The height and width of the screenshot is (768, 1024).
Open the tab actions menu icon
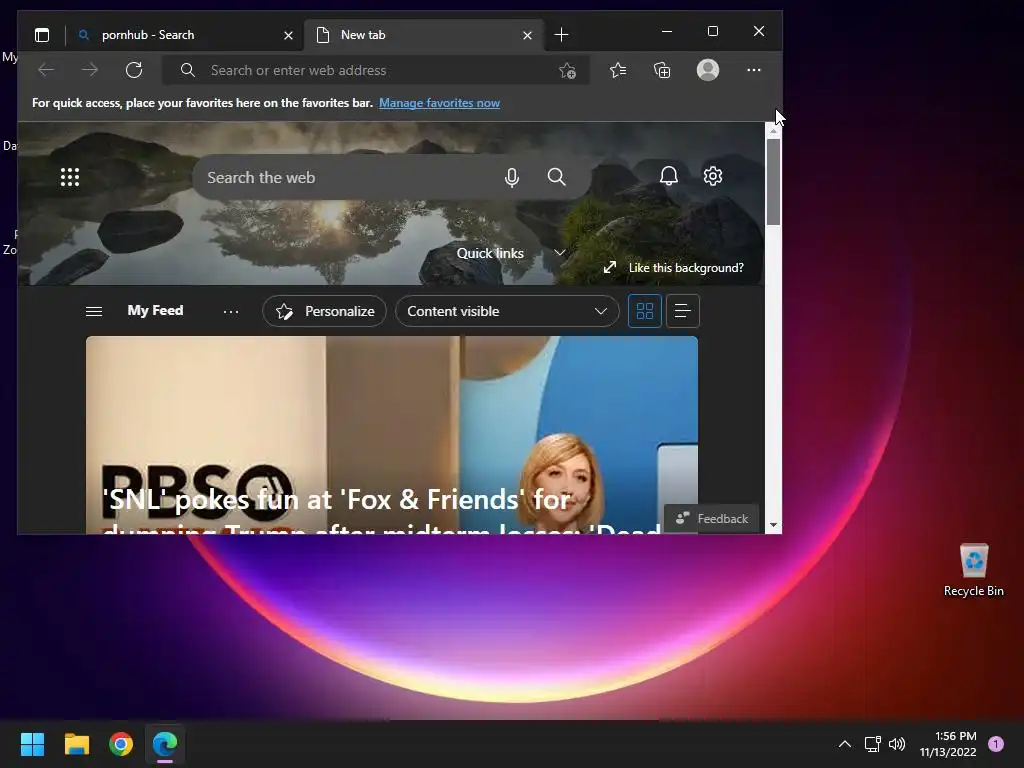coord(42,35)
